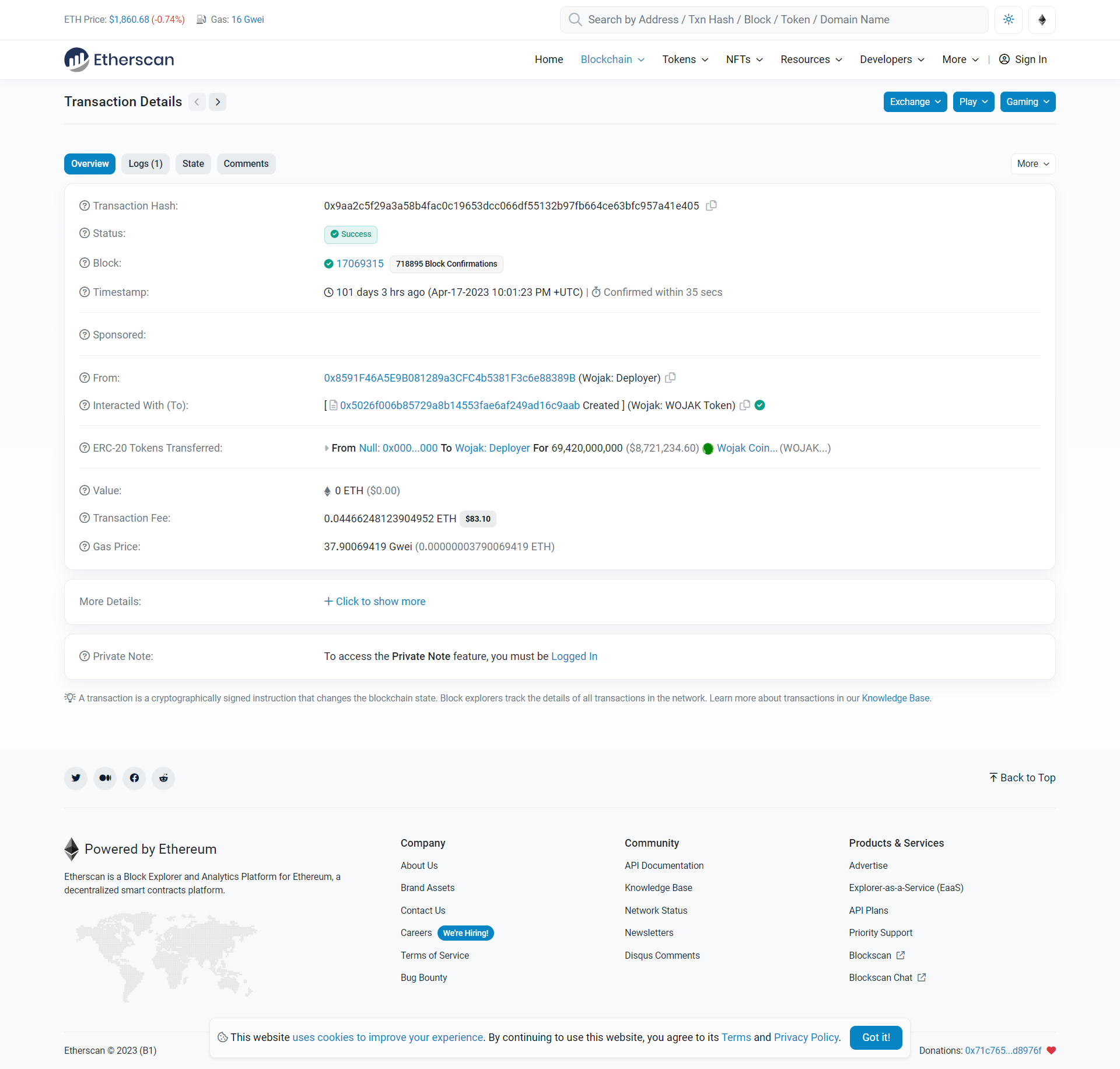Switch to the State tab
1120x1069 pixels.
pyautogui.click(x=193, y=164)
